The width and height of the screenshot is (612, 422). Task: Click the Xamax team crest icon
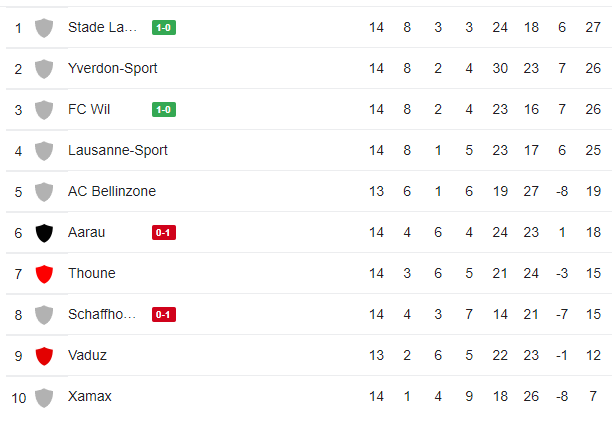pos(43,397)
